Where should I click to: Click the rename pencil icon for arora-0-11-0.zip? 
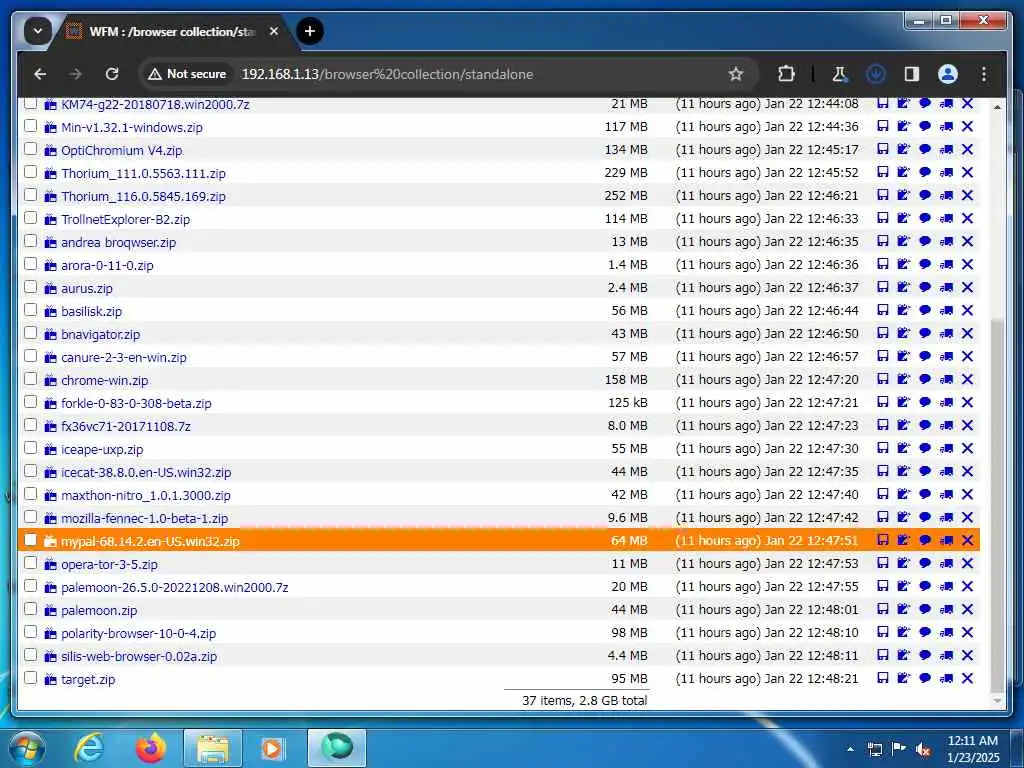pyautogui.click(x=904, y=264)
